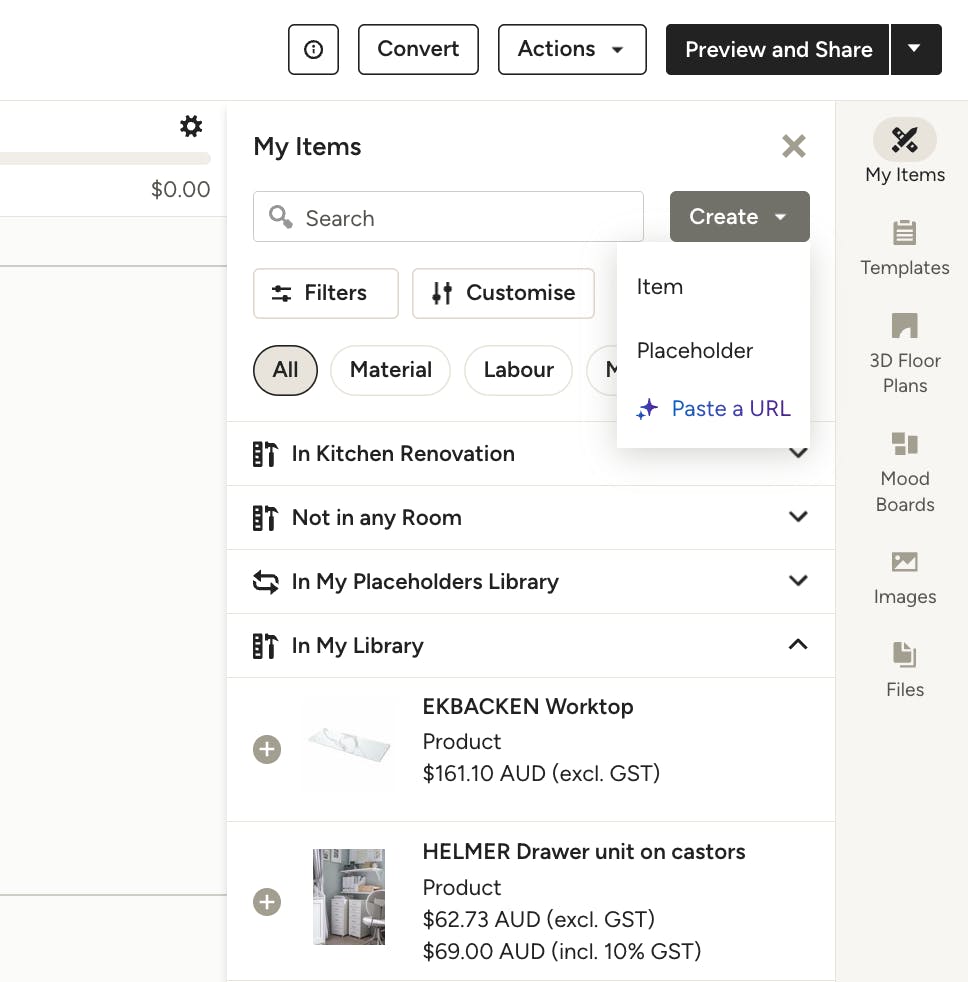Select the All filter chip
This screenshot has height=982, width=968.
285,370
